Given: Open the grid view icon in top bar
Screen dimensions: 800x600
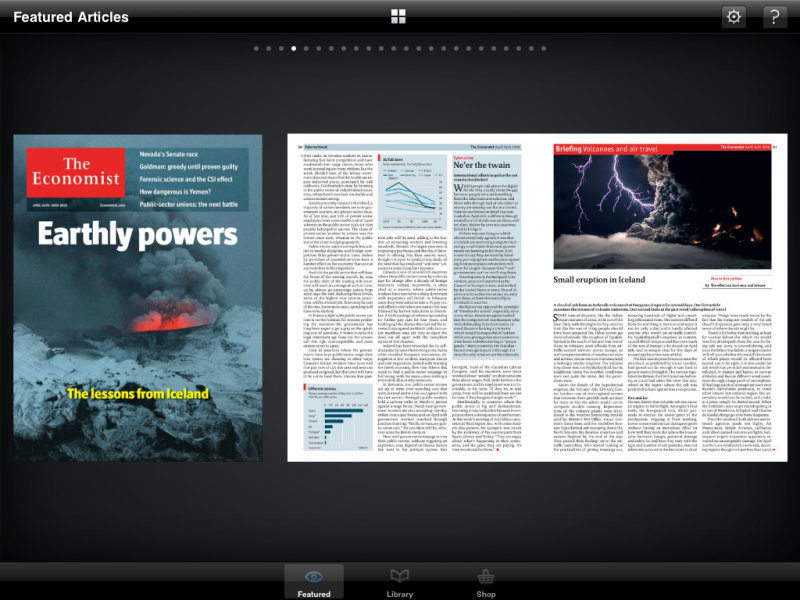Looking at the screenshot, I should point(398,17).
